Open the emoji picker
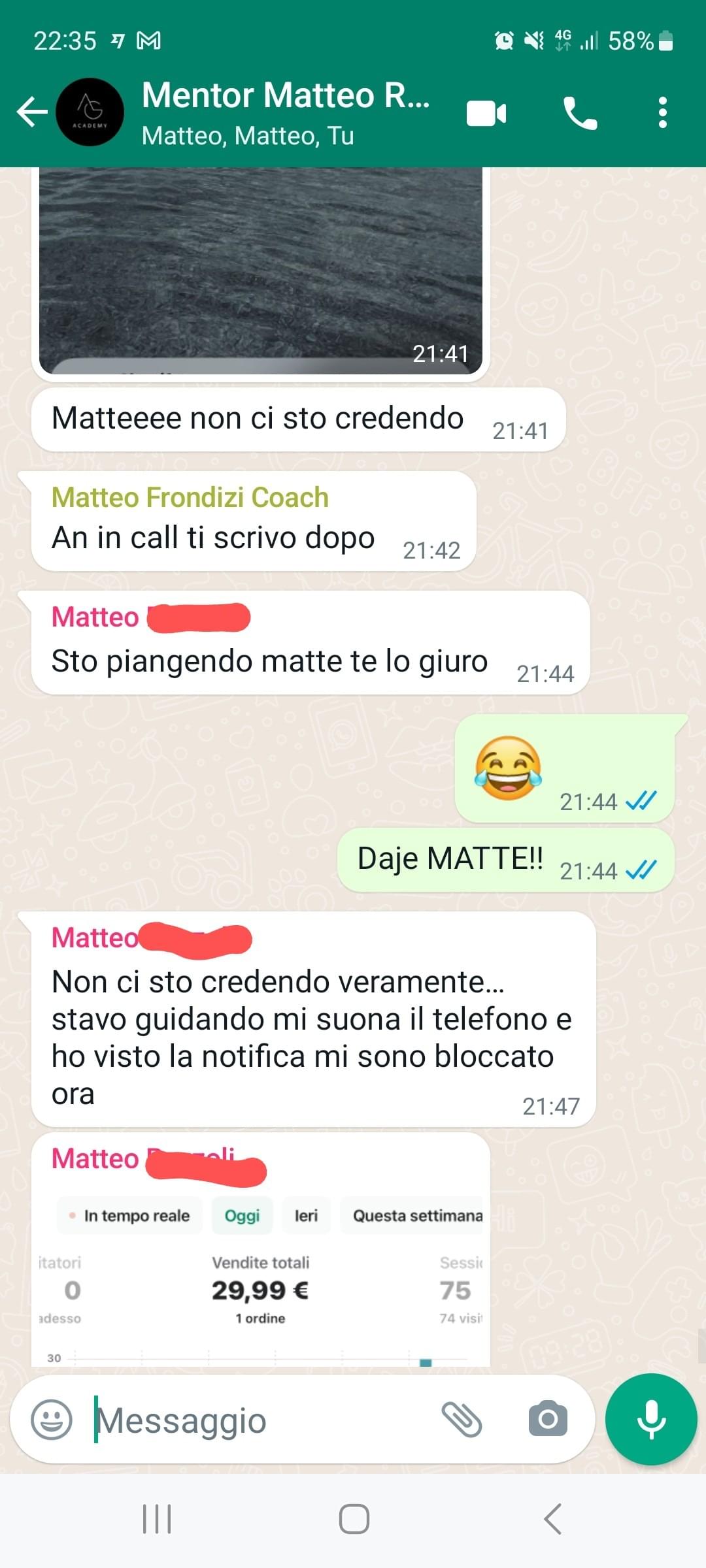This screenshot has width=706, height=1568. (x=52, y=1419)
